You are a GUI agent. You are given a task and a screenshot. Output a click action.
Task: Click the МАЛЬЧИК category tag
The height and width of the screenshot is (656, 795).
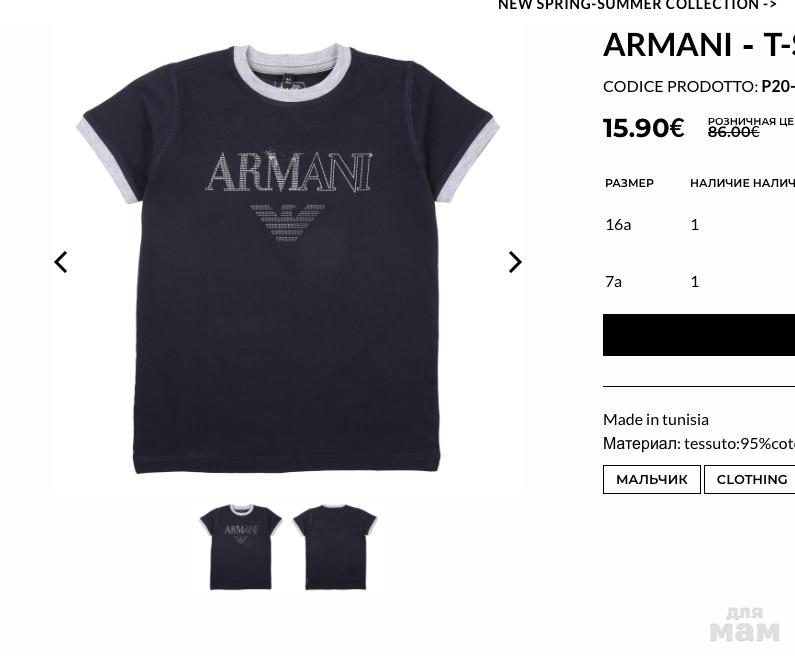pos(652,479)
